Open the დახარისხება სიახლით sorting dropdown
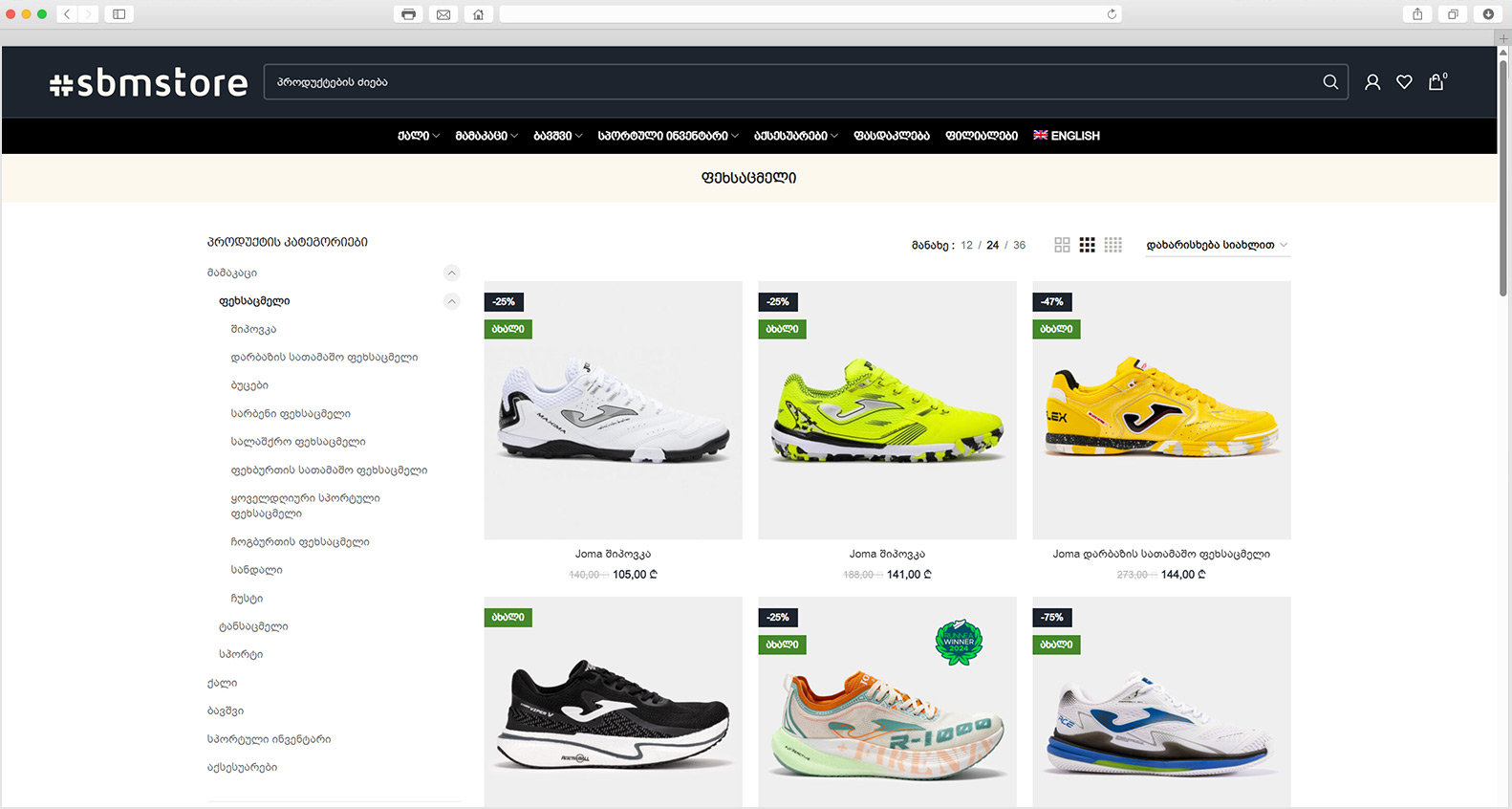The width and height of the screenshot is (1512, 809). 1217,245
